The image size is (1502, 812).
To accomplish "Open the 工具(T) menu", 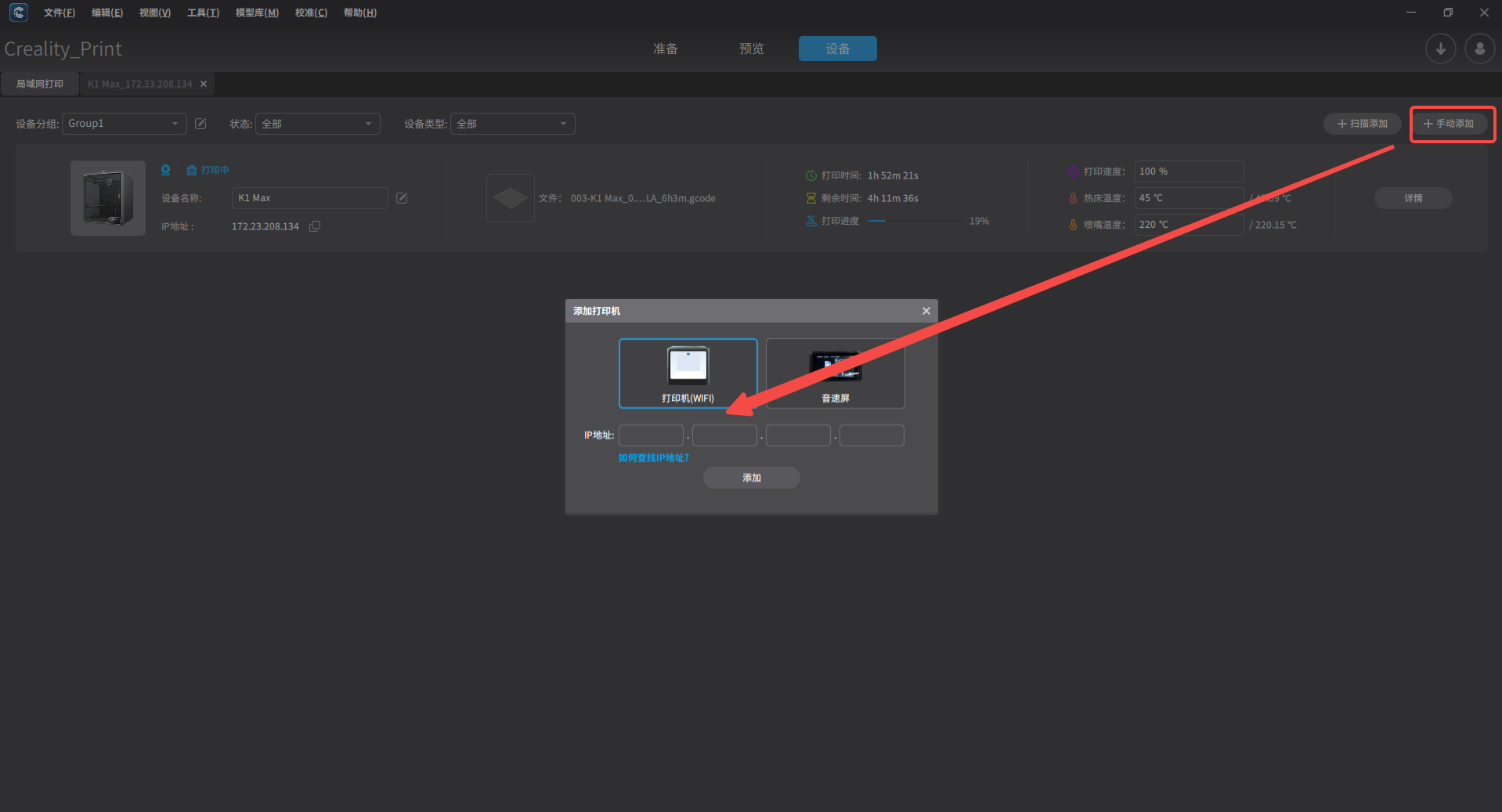I will coord(204,13).
